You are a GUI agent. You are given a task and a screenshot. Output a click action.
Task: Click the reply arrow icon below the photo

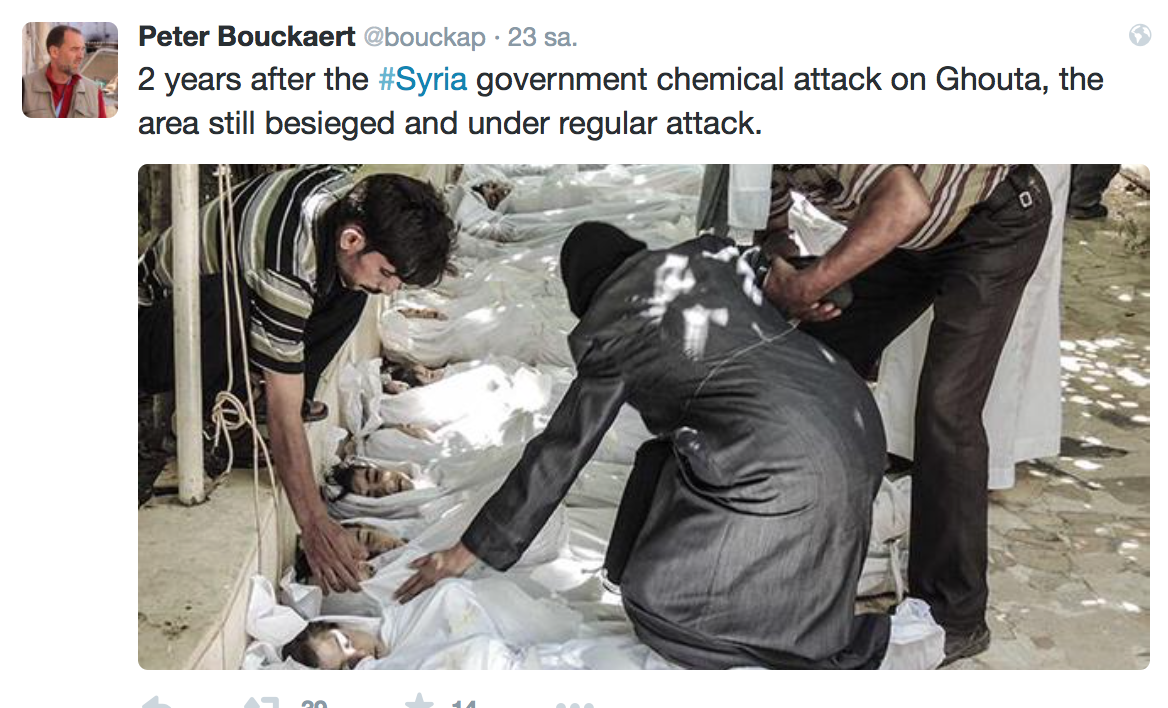pos(156,703)
